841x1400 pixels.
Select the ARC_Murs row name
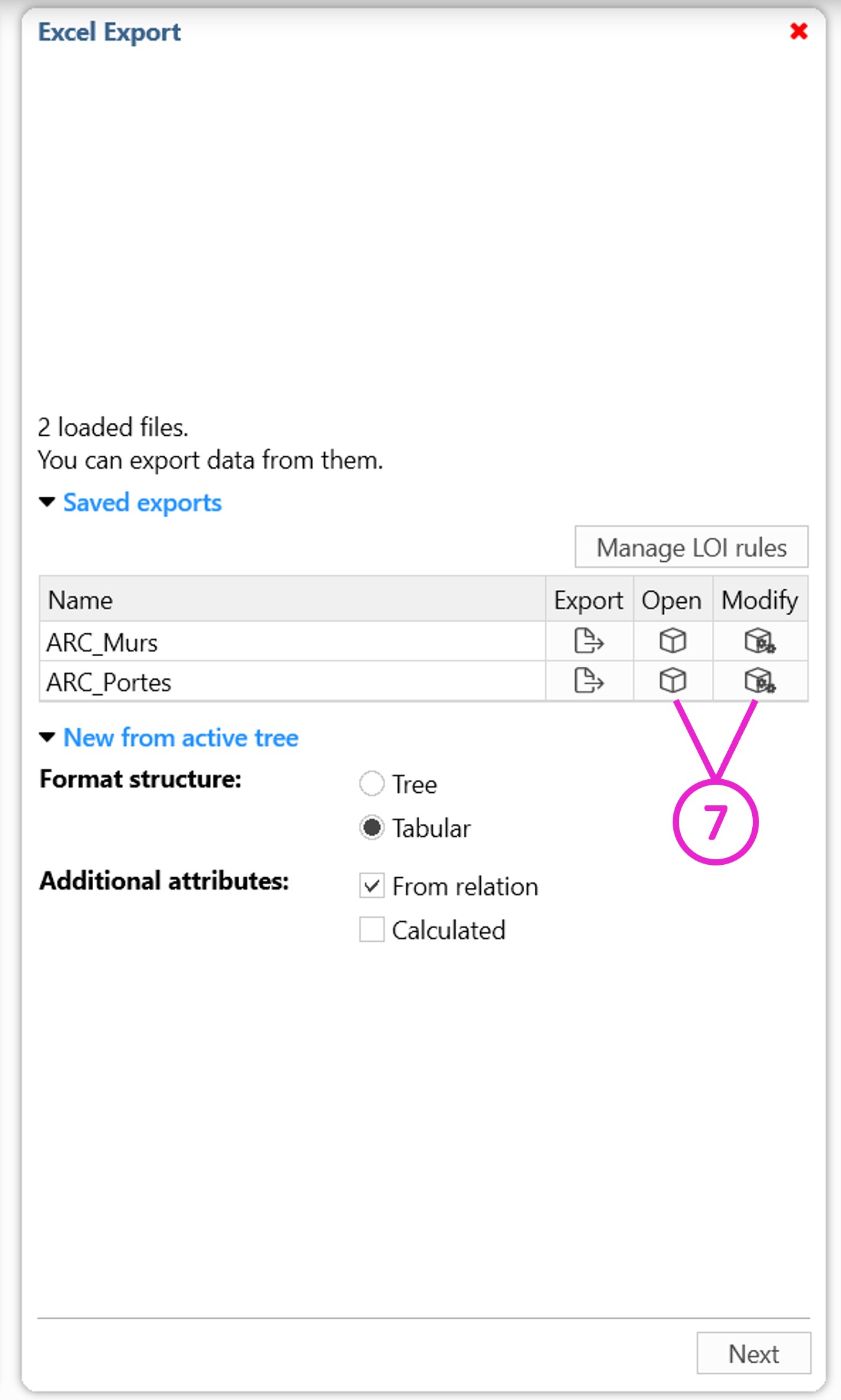coord(102,643)
